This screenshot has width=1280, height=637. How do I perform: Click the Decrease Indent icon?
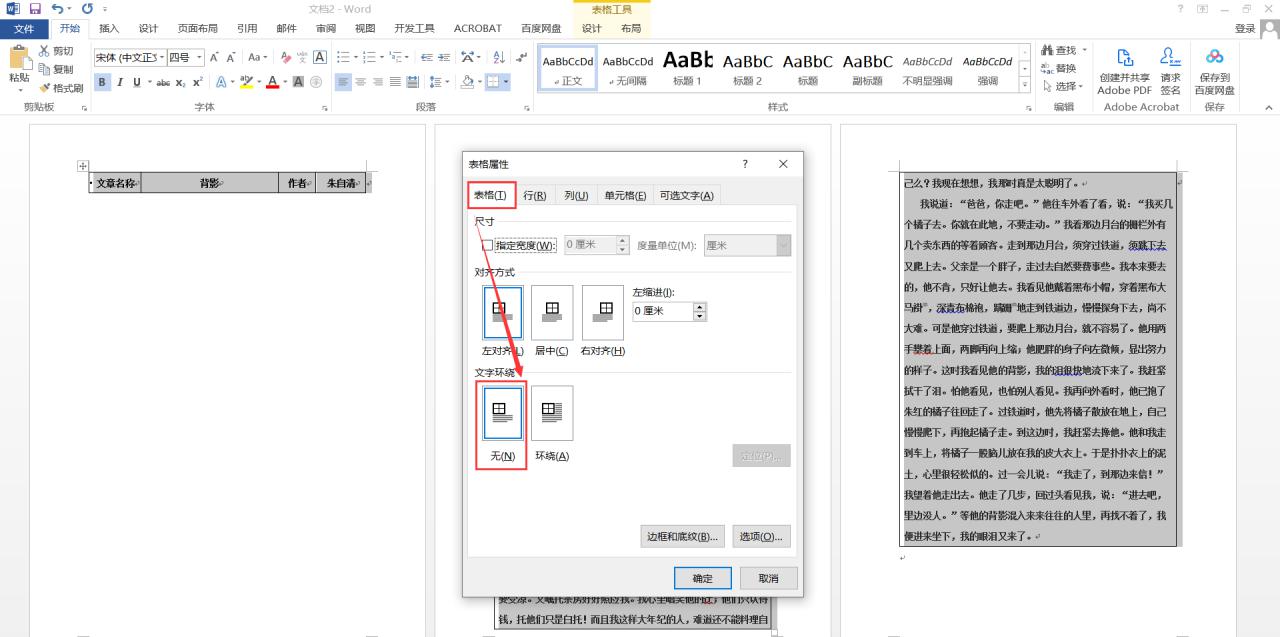click(x=427, y=58)
